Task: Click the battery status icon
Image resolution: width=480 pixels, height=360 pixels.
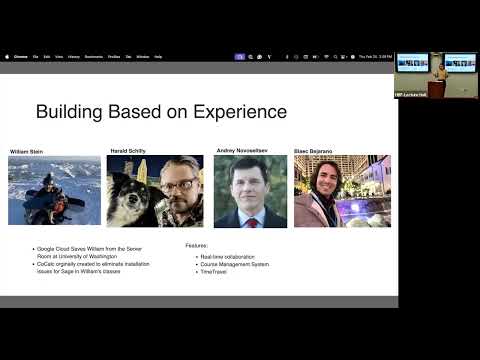Action: [315, 57]
